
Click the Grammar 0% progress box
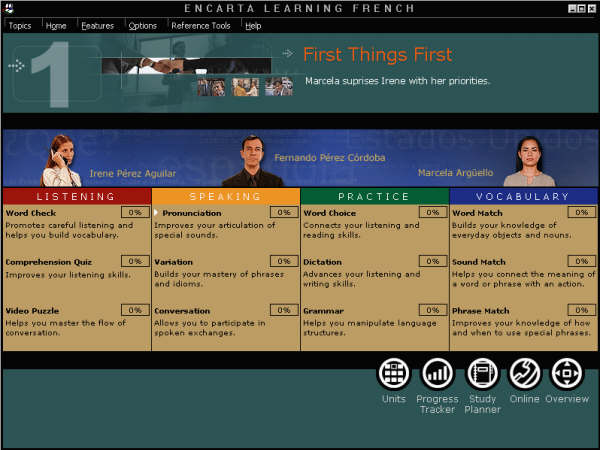(x=433, y=310)
